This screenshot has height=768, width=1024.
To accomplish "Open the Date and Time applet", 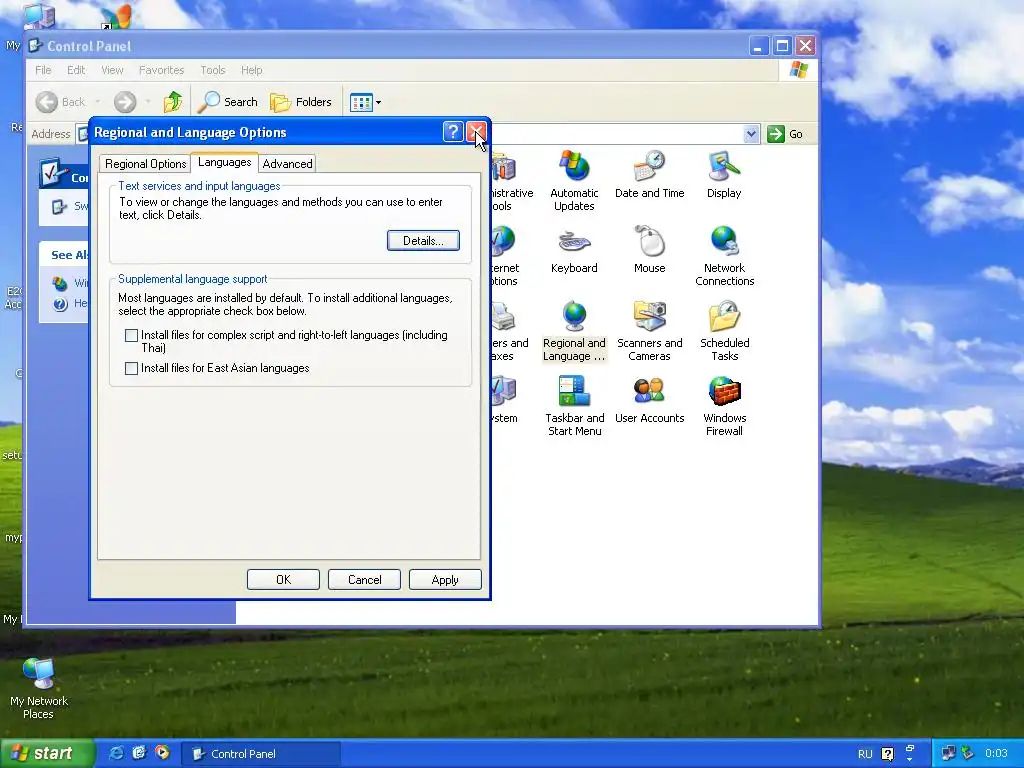I will click(x=649, y=174).
